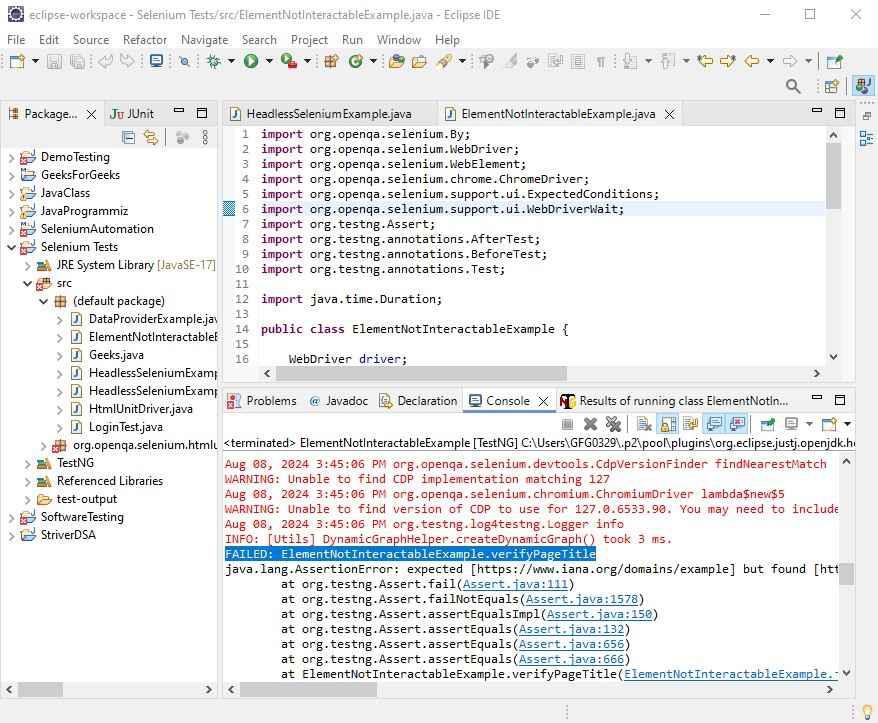The image size is (878, 723).
Task: Toggle Link with Editor in Package Explorer
Action: coord(150,137)
